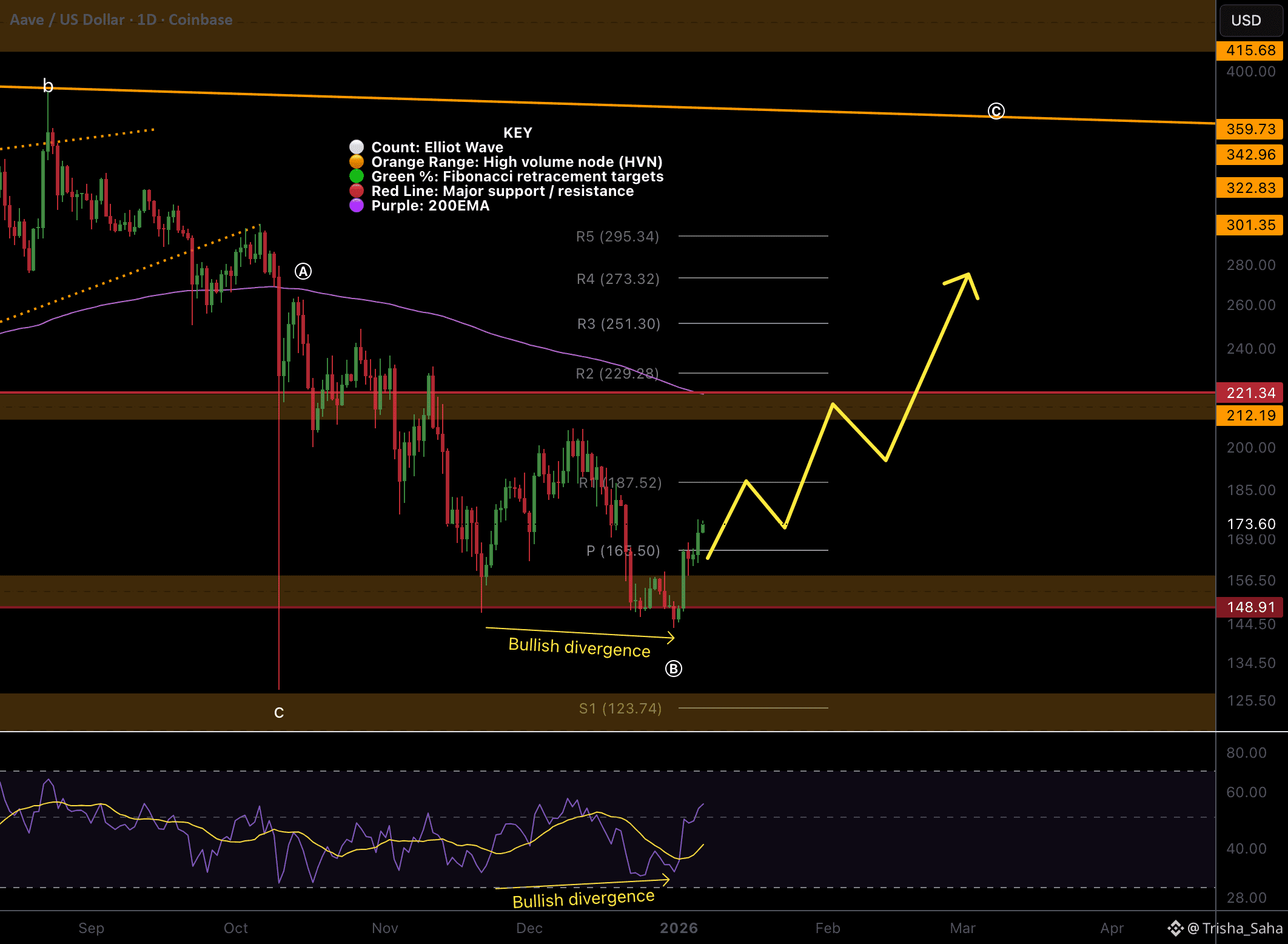
Task: Click the red support/resistance key dot
Action: pos(357,190)
